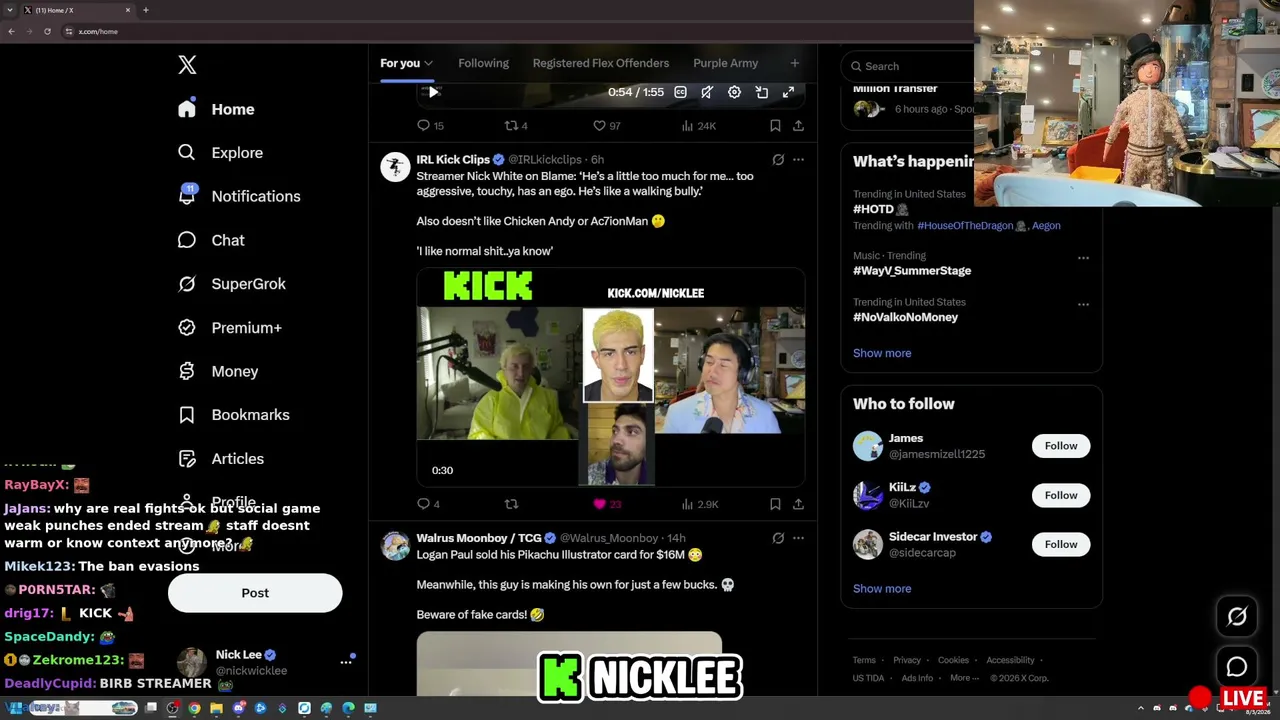Image resolution: width=1280 pixels, height=720 pixels.
Task: Click the X search field
Action: tap(912, 66)
